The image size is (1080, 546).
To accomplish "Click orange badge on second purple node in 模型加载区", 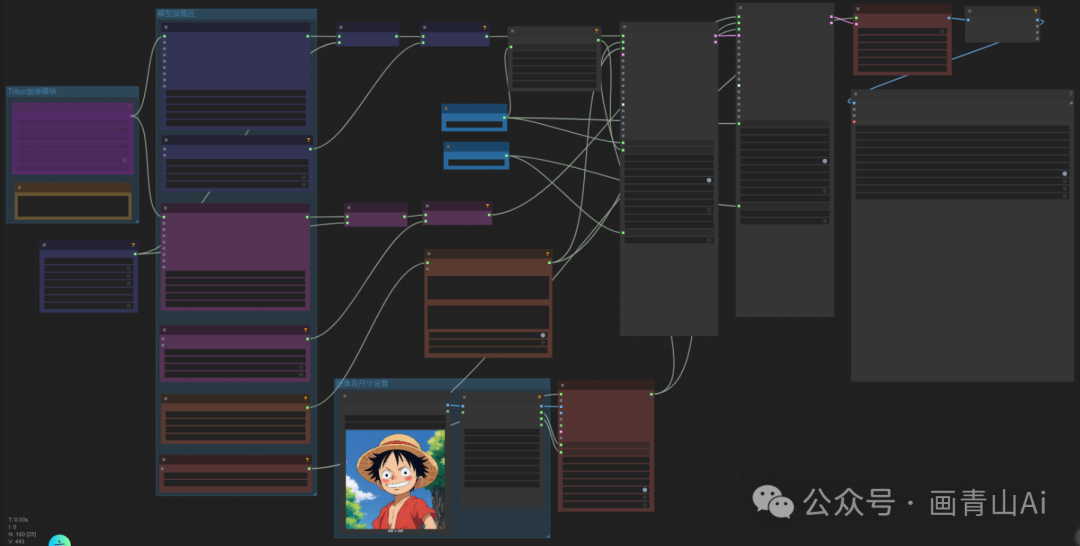I will pos(309,140).
